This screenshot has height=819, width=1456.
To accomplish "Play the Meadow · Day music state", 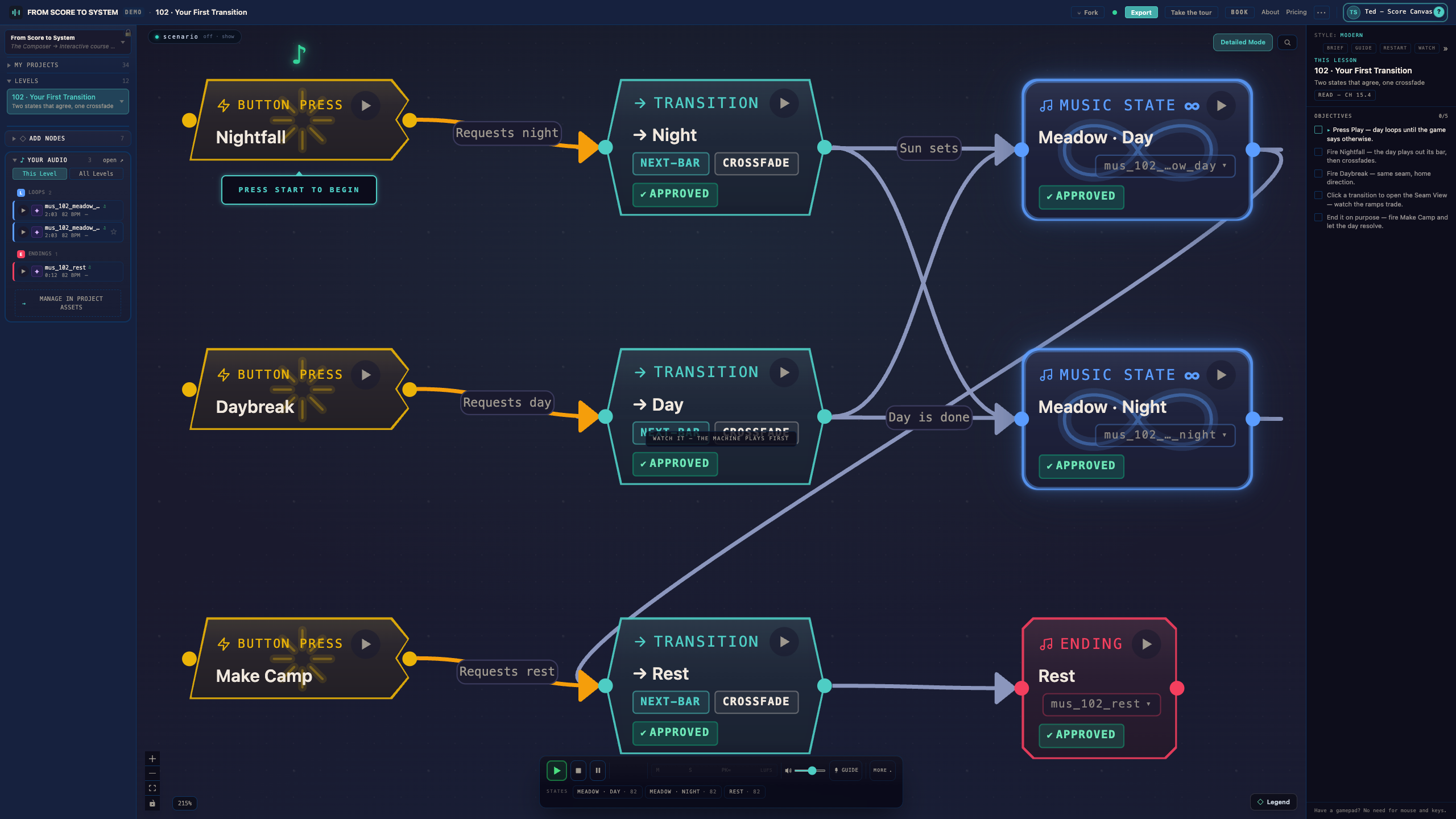I will [1221, 106].
